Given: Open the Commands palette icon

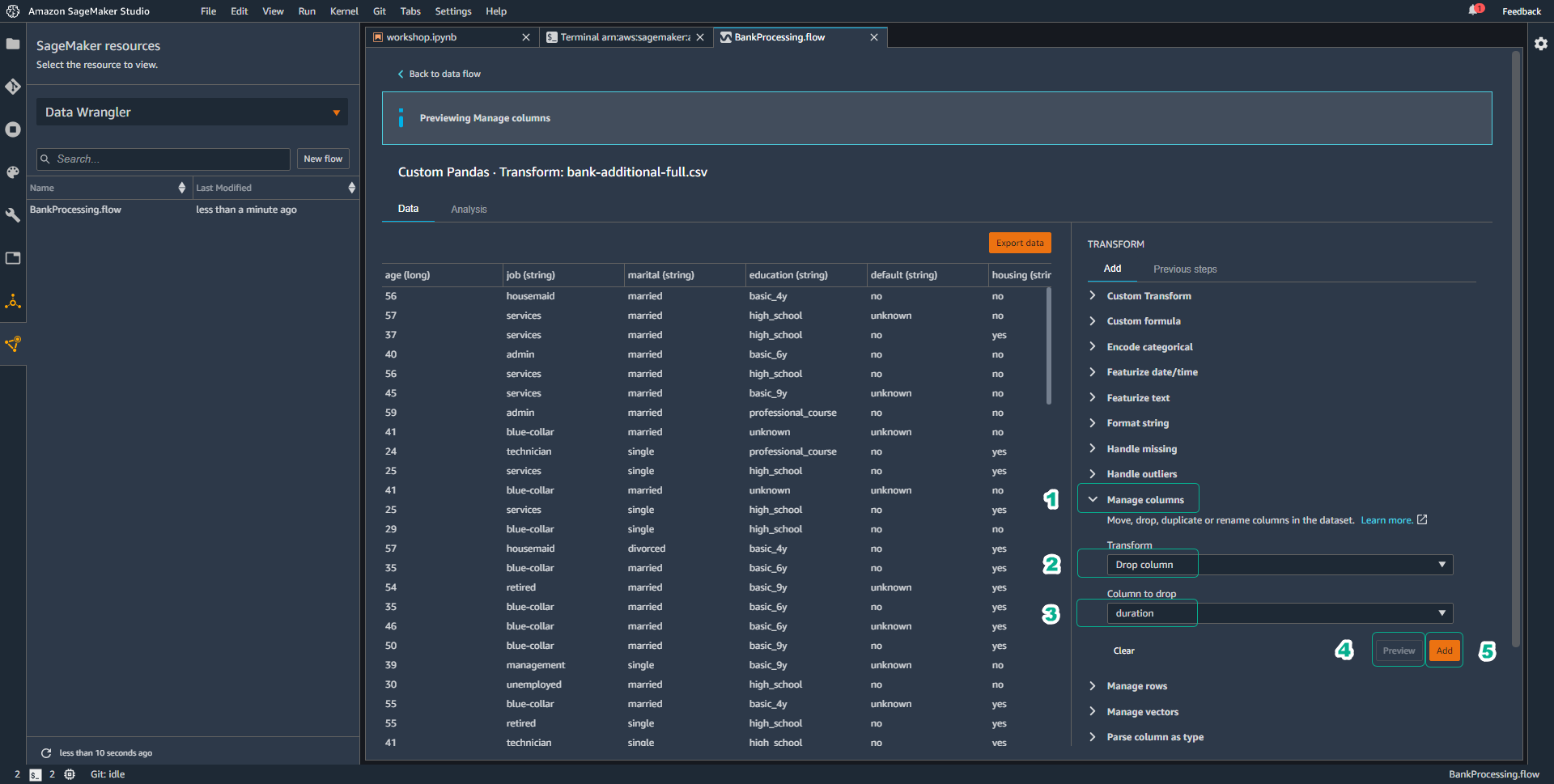Looking at the screenshot, I should point(13,172).
